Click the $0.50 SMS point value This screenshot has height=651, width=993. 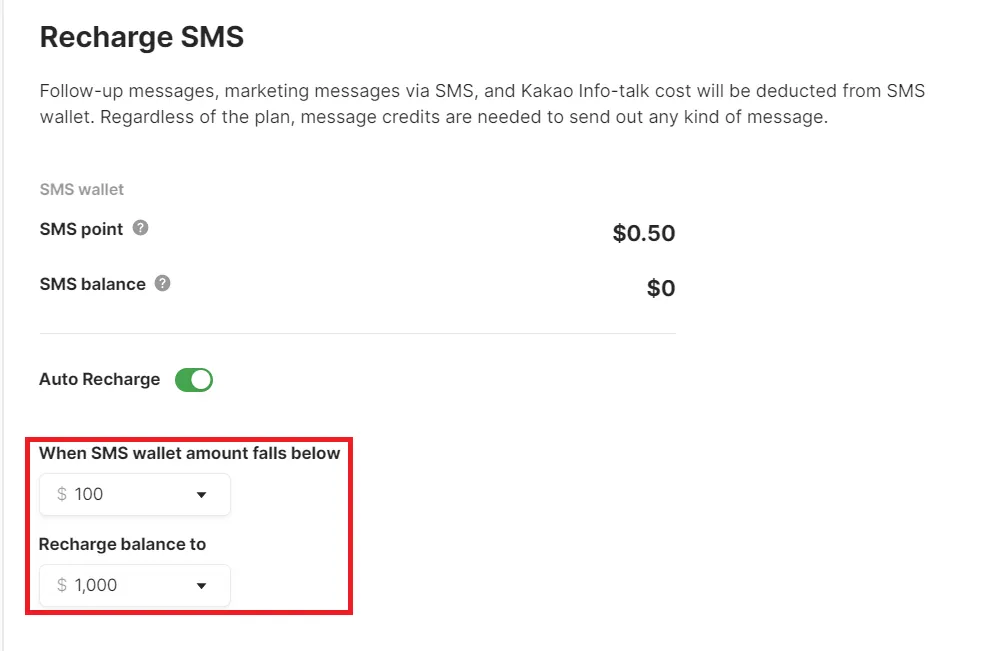coord(644,234)
